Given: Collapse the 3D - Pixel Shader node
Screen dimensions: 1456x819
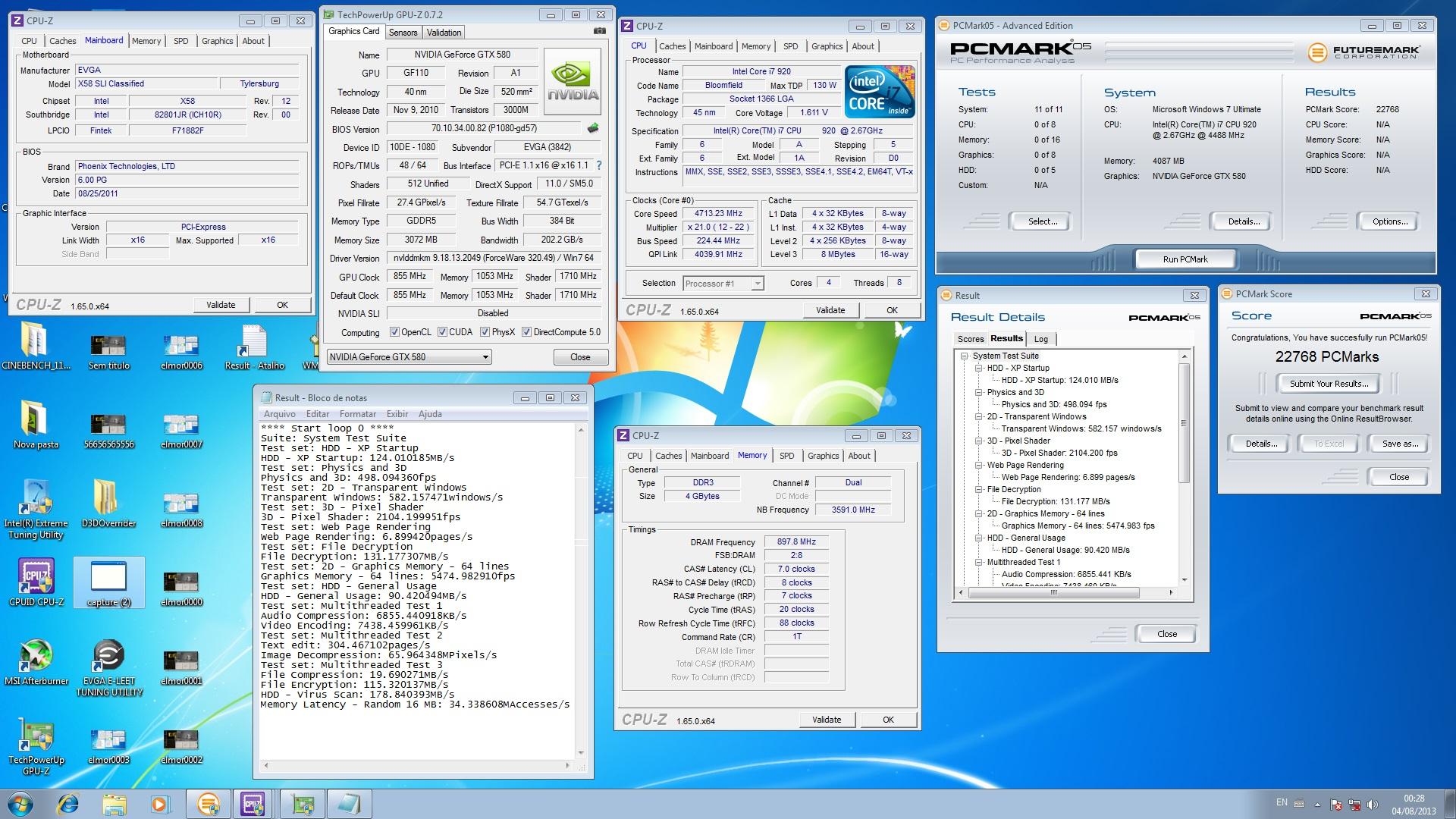Looking at the screenshot, I should pos(978,441).
